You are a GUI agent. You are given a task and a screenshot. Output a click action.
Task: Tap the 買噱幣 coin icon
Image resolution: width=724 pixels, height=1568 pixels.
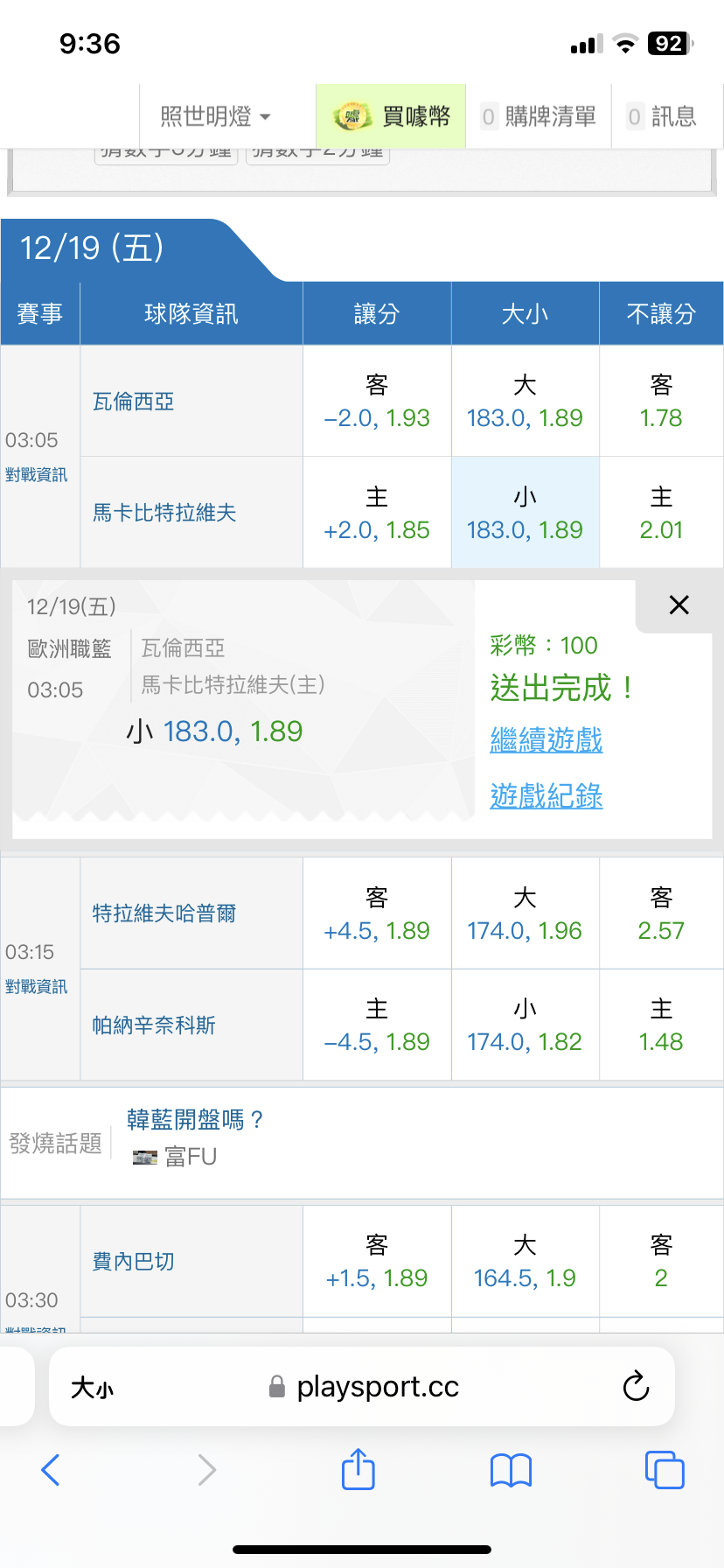pos(352,116)
